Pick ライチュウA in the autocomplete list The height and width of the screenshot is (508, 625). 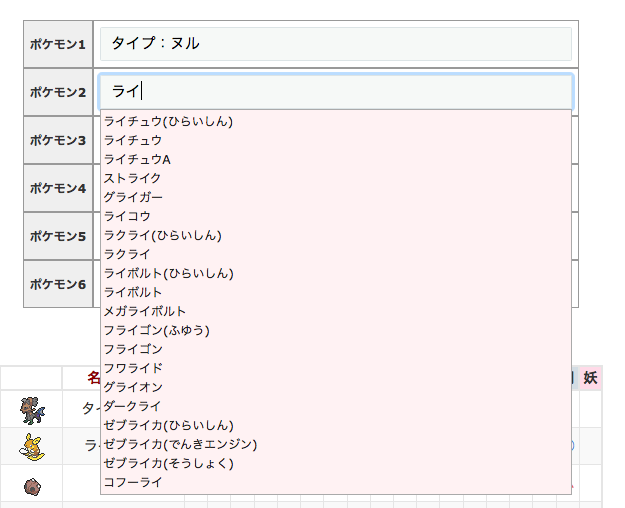[336, 159]
